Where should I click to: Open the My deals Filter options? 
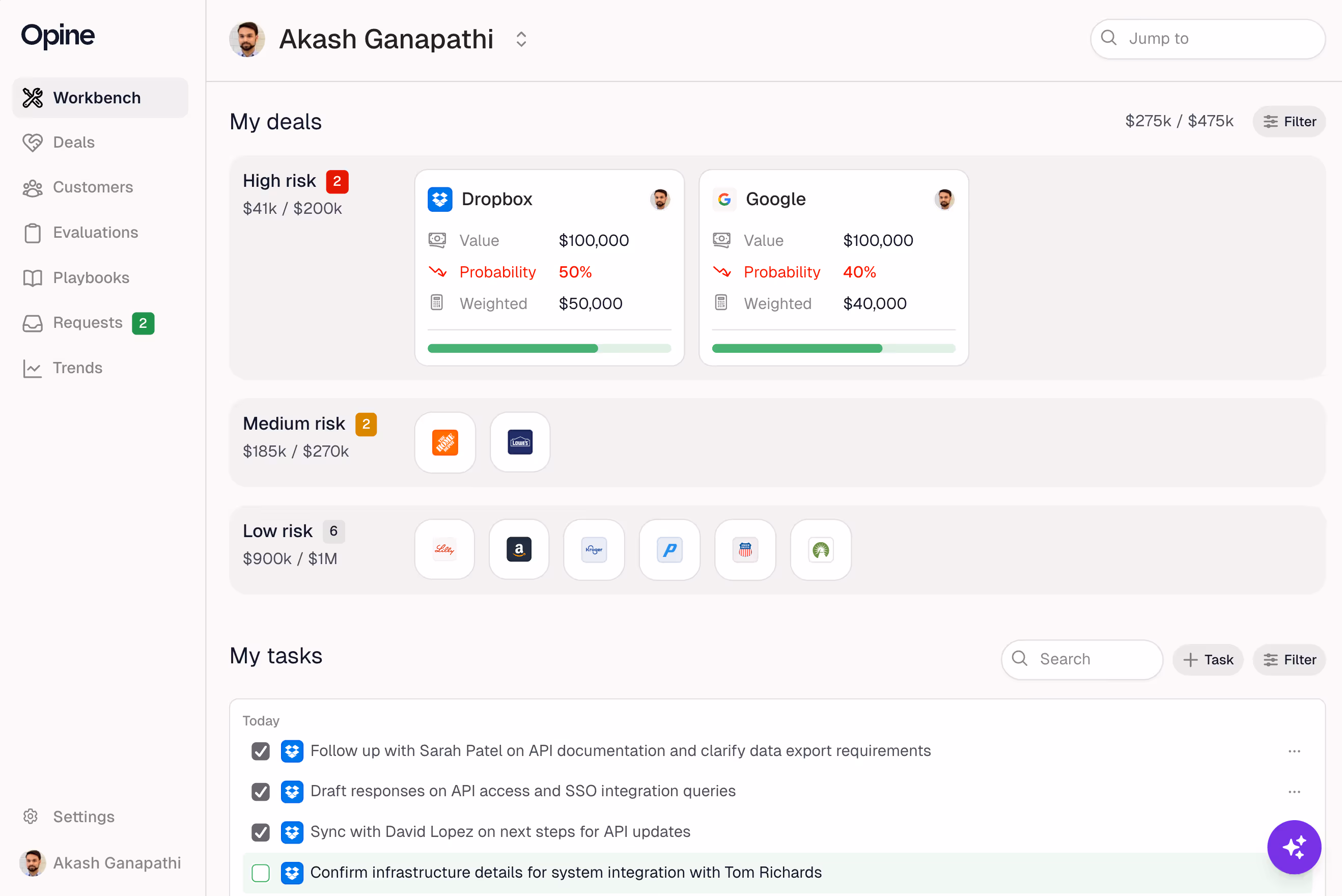pyautogui.click(x=1289, y=121)
